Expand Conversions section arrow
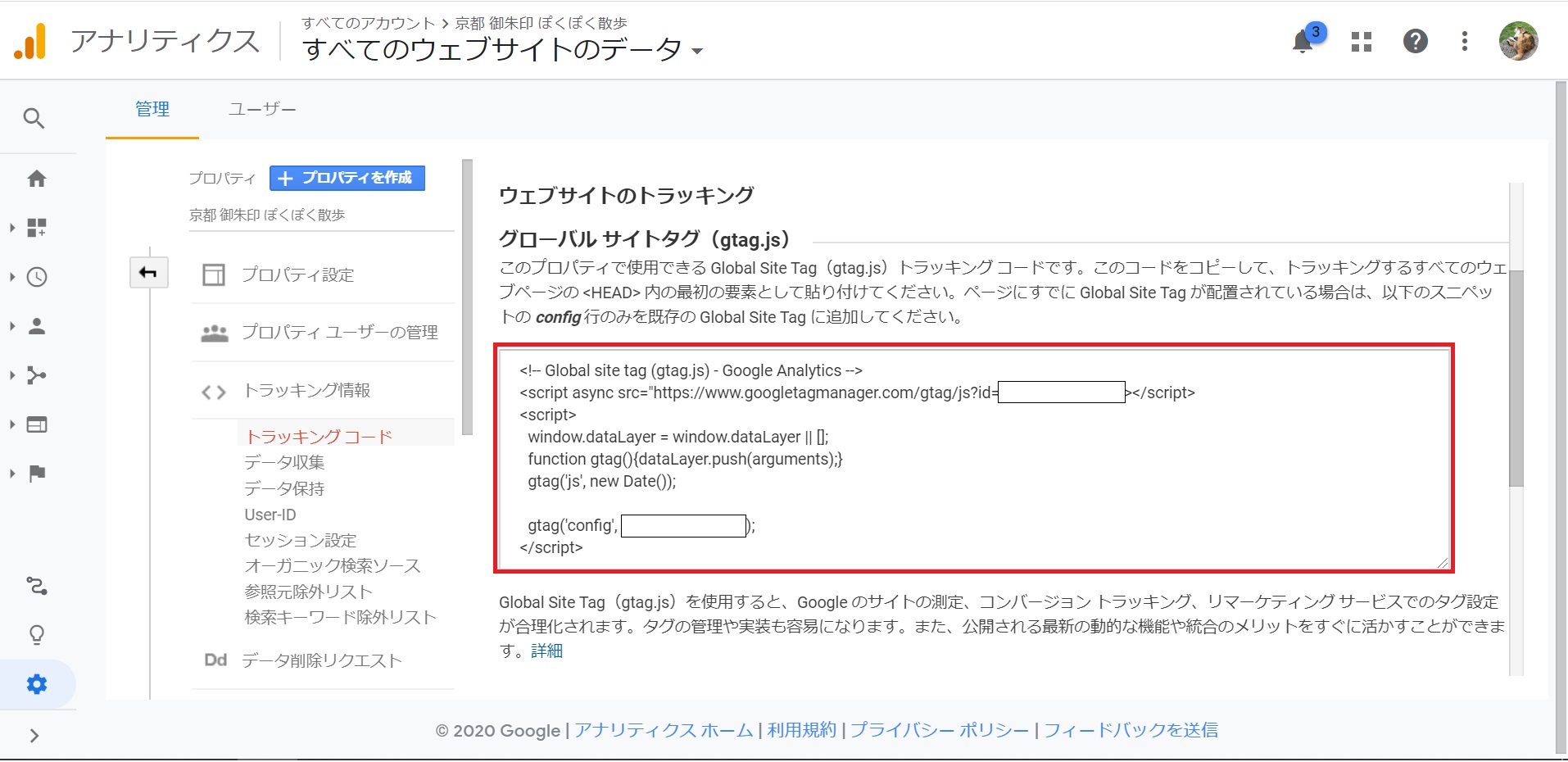Viewport: 1568px width, 762px height. click(12, 474)
